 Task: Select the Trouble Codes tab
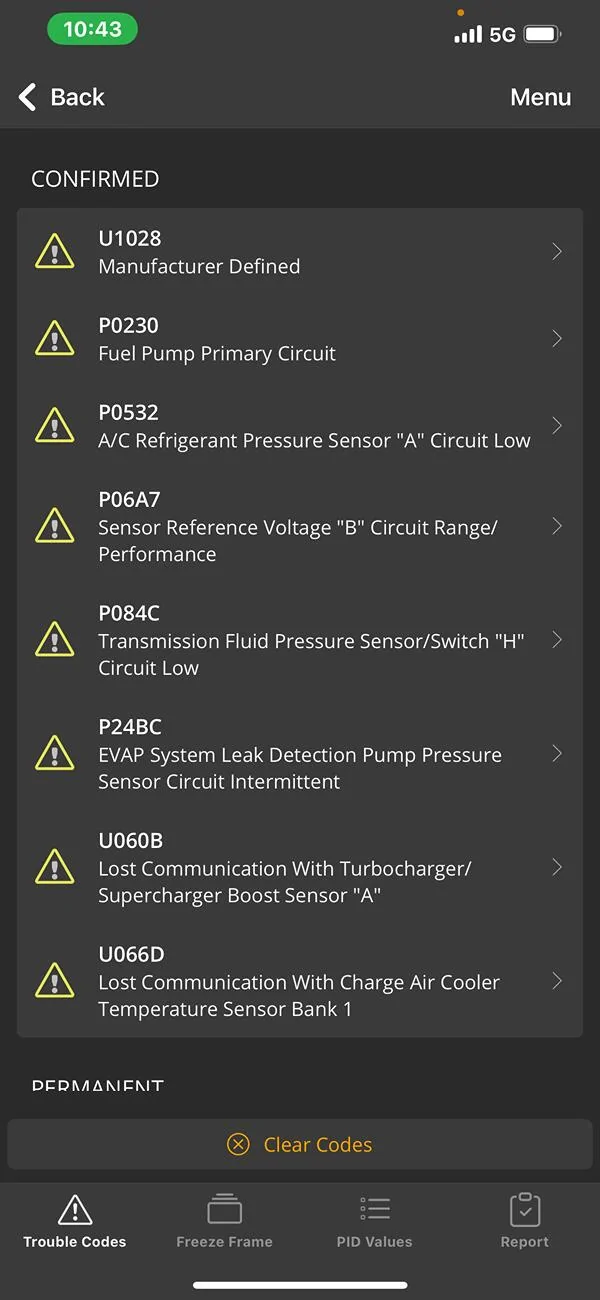pyautogui.click(x=75, y=1221)
